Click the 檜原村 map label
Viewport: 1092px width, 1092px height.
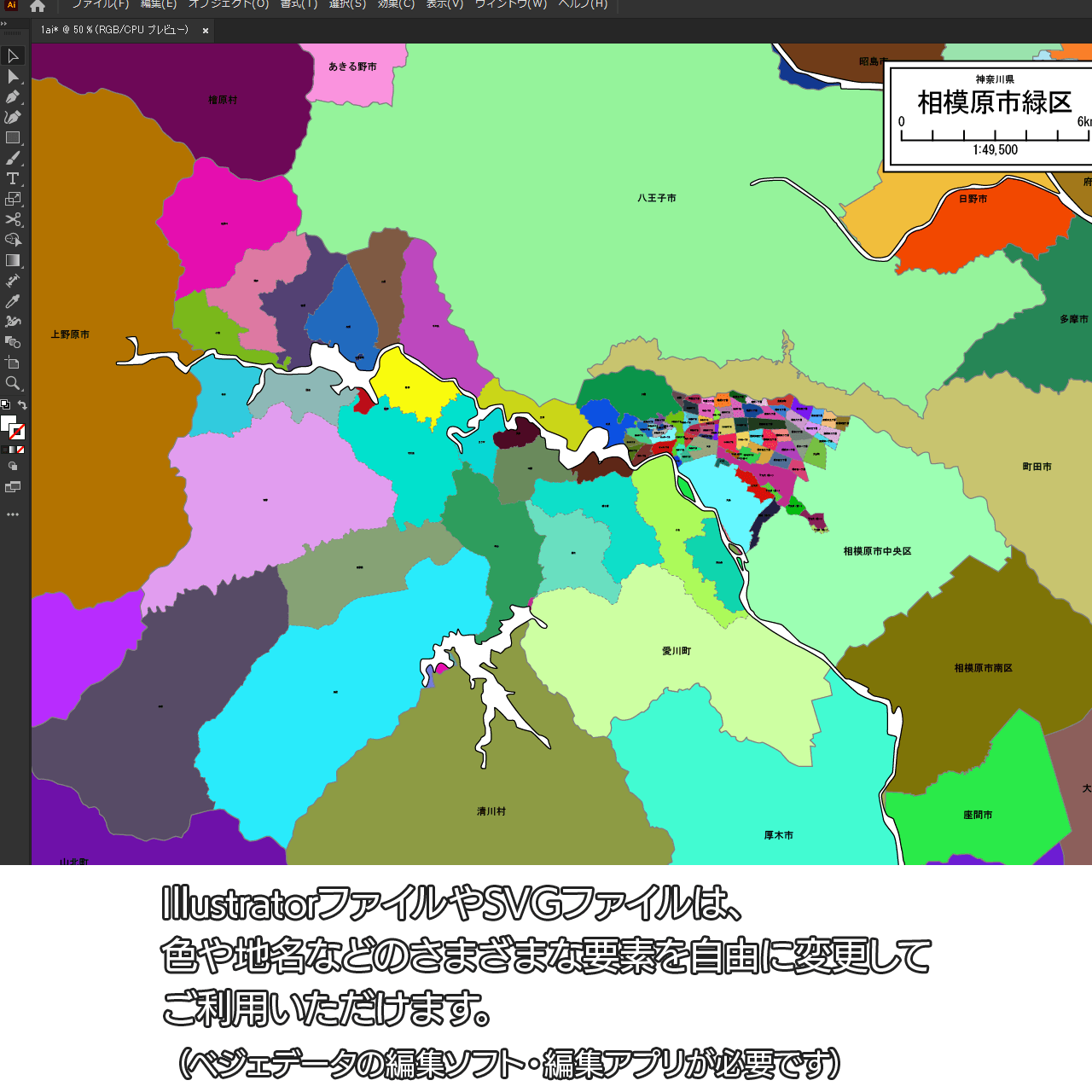coord(223,100)
